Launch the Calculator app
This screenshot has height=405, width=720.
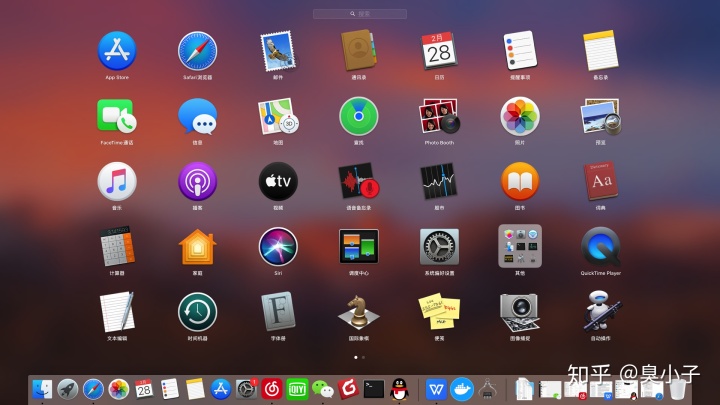pyautogui.click(x=117, y=247)
